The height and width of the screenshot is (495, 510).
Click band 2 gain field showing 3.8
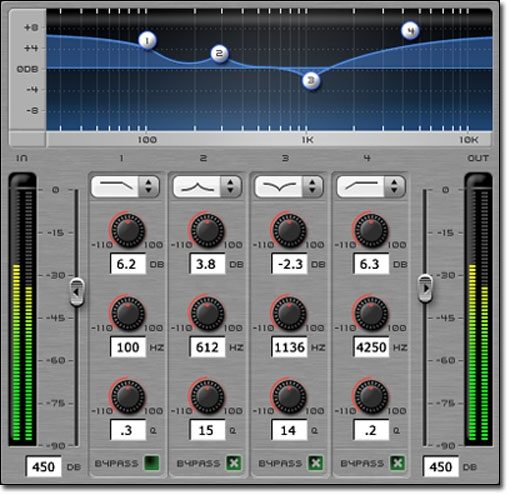[207, 264]
